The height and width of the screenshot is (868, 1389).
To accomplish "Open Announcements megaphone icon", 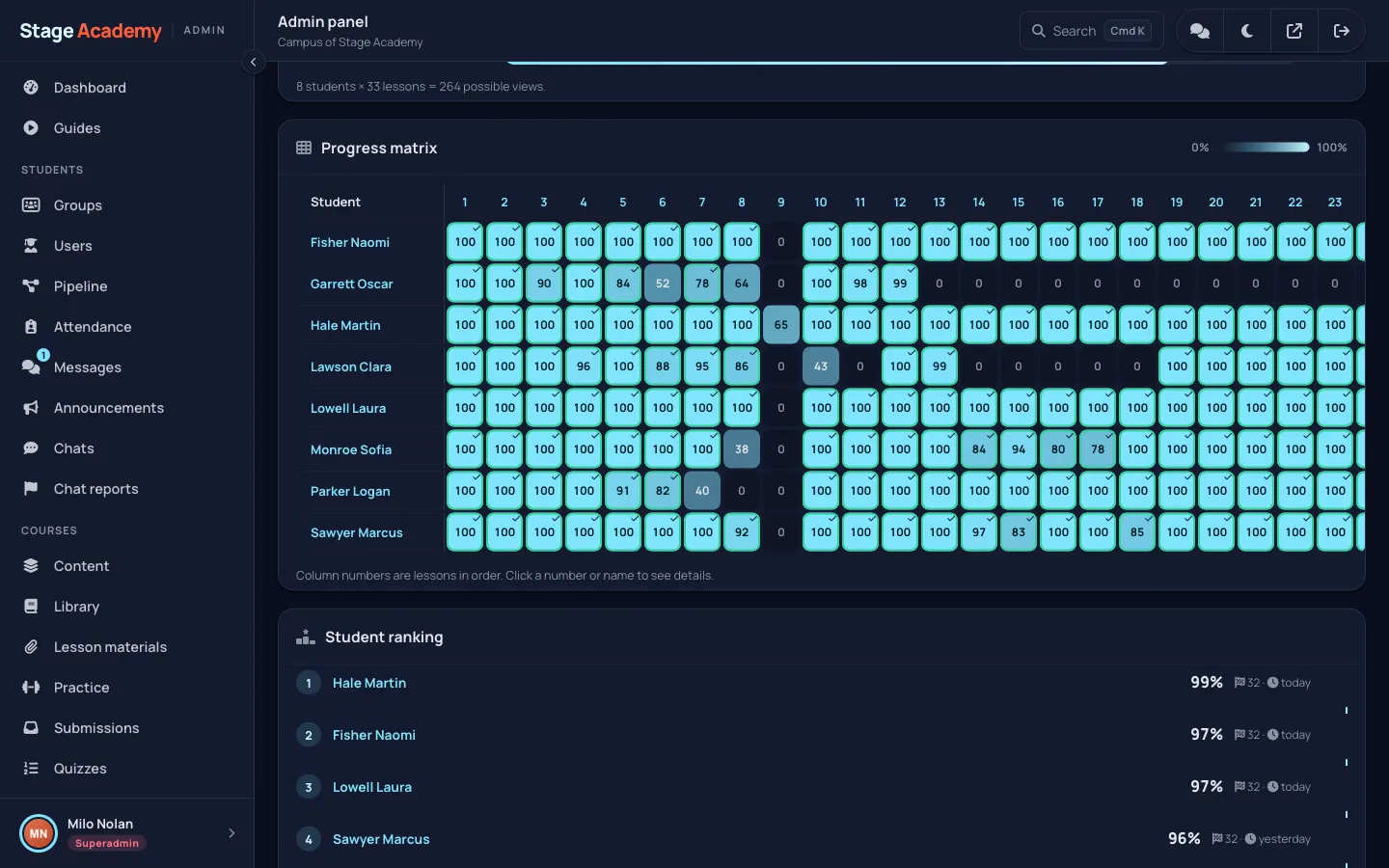I will [31, 408].
